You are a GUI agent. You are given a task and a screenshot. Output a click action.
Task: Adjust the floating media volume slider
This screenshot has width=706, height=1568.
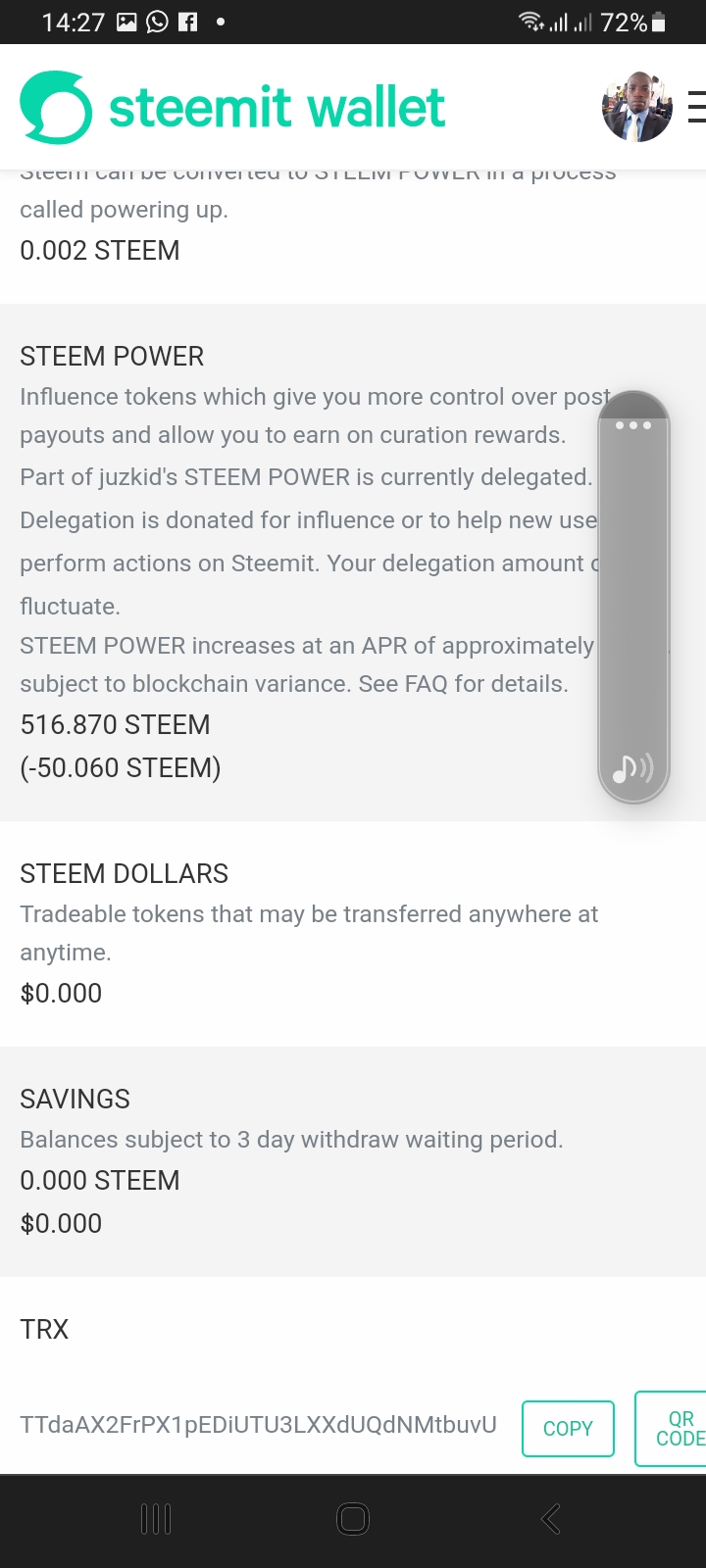(633, 598)
